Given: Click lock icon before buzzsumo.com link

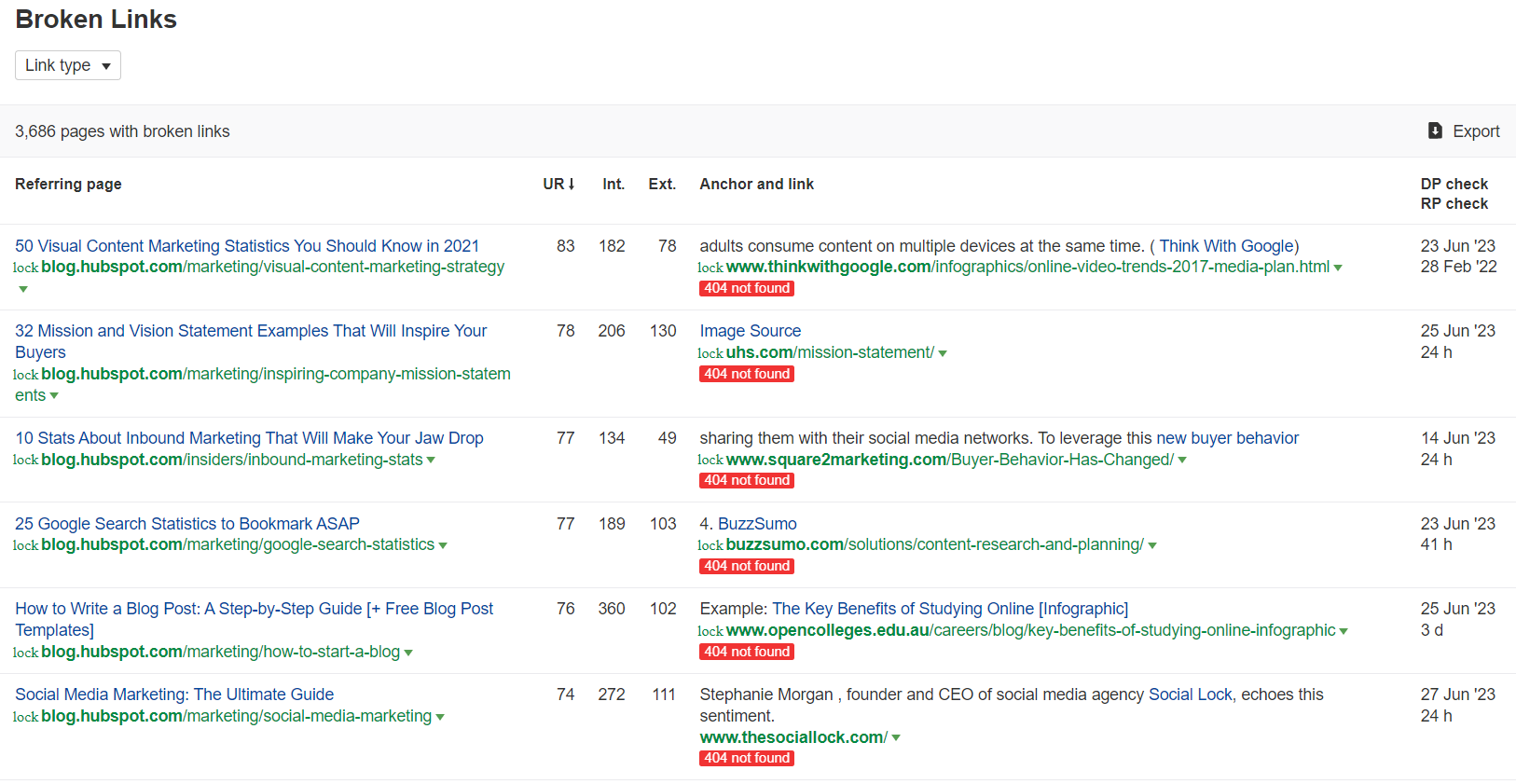Looking at the screenshot, I should [x=710, y=545].
